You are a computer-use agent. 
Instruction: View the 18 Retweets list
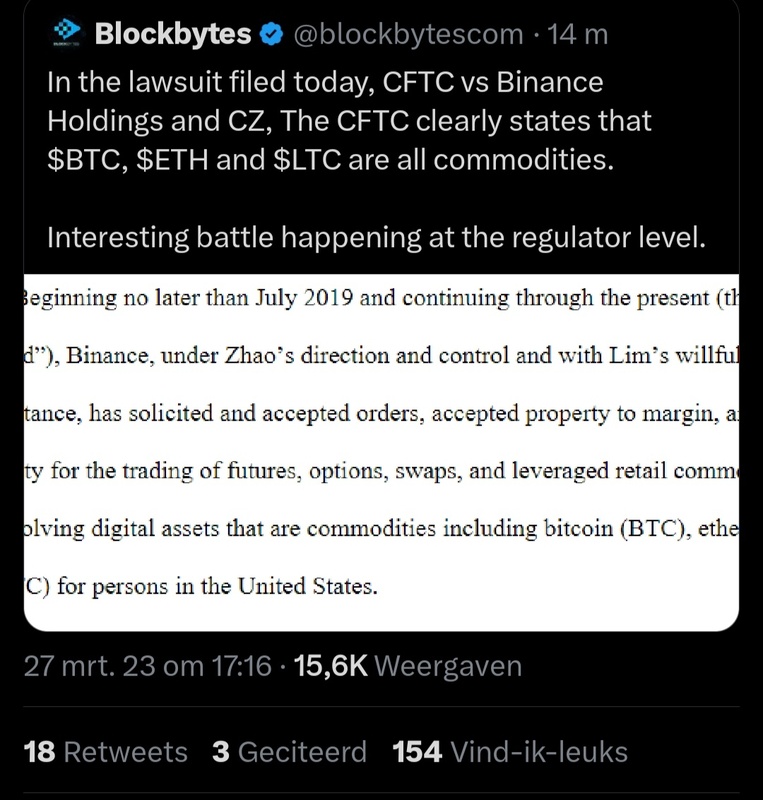tap(106, 752)
